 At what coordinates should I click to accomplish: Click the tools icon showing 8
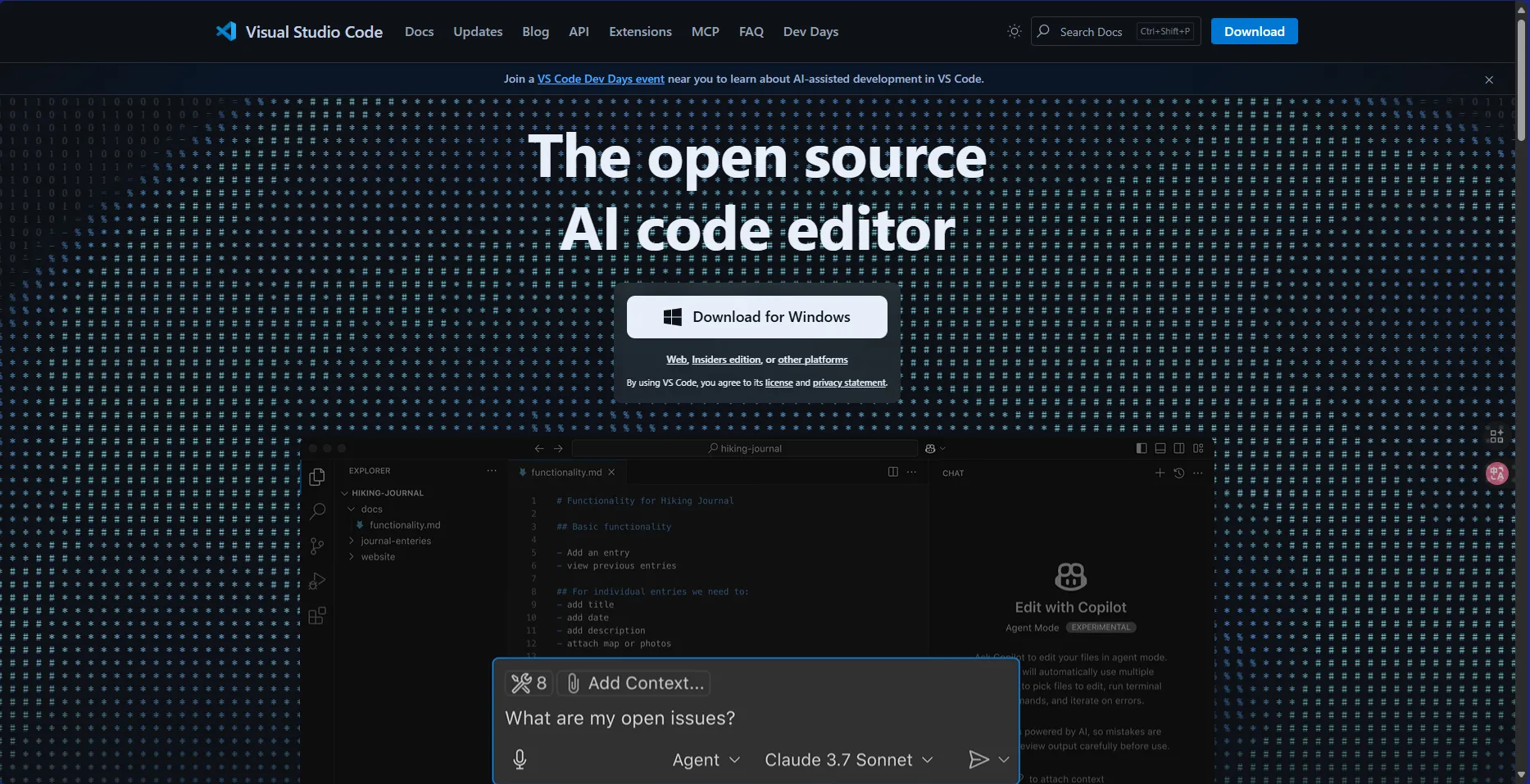(x=529, y=683)
